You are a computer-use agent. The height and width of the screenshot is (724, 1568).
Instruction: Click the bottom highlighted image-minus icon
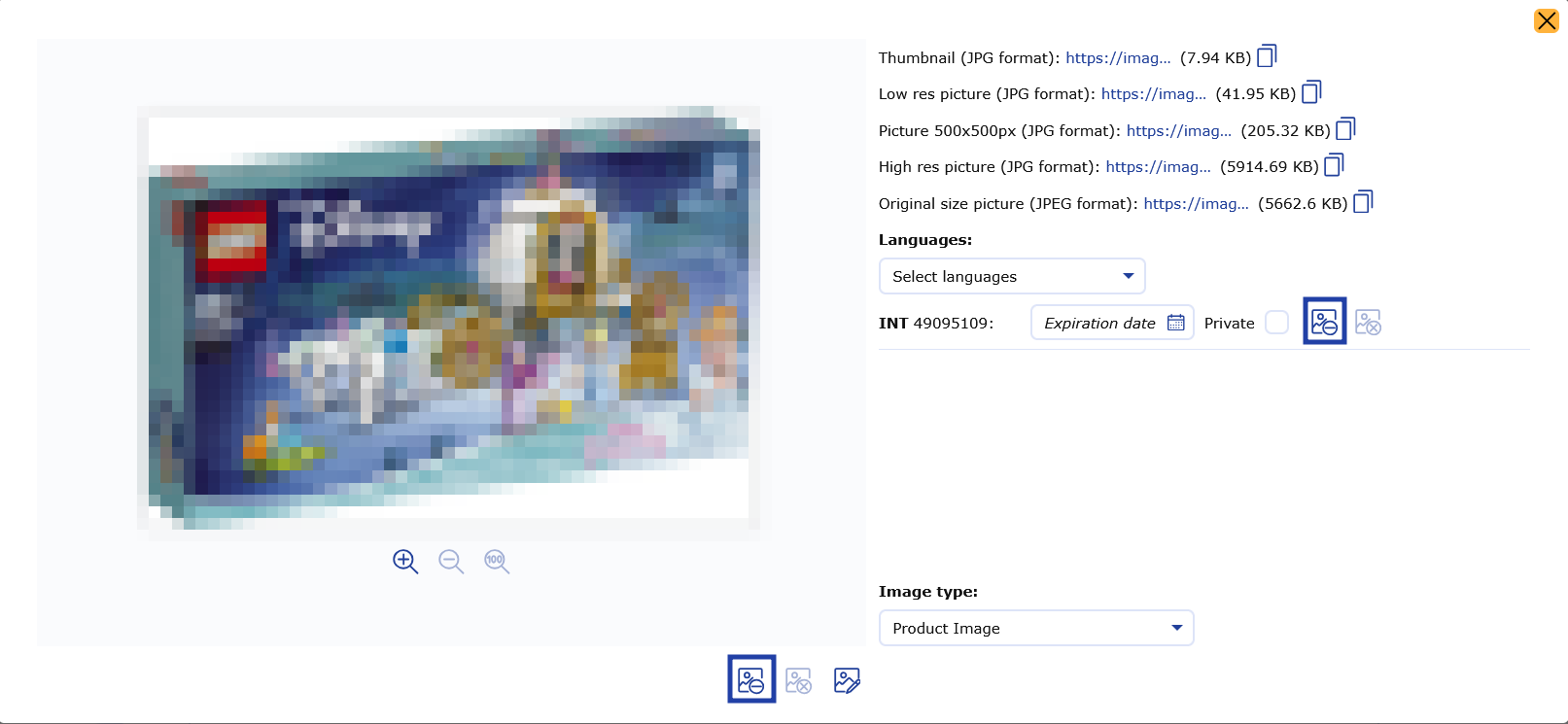point(751,679)
